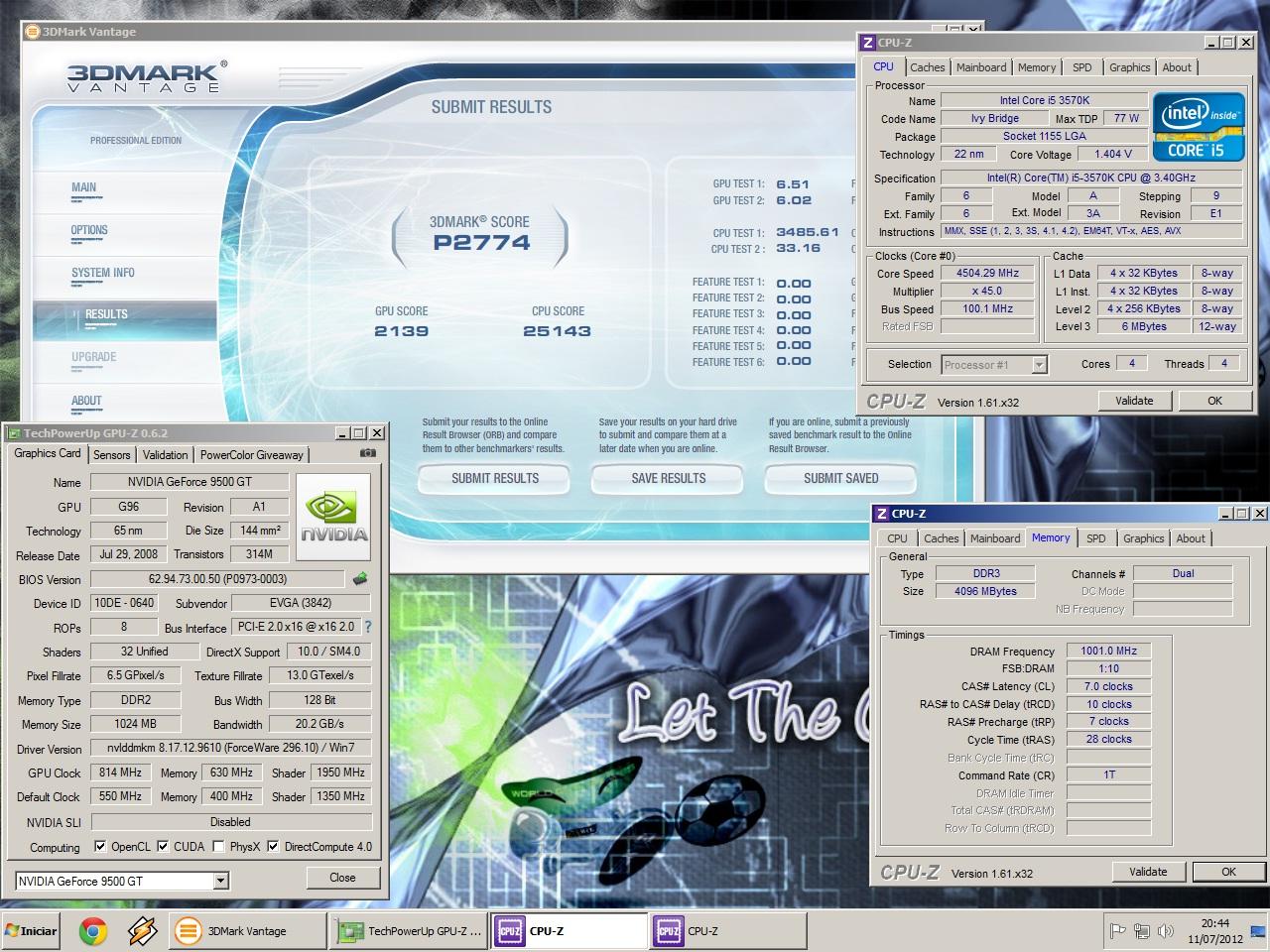Switch to TechPowerUp GPU-Z taskbar button
Screen dimensions: 1270x952
(x=409, y=931)
